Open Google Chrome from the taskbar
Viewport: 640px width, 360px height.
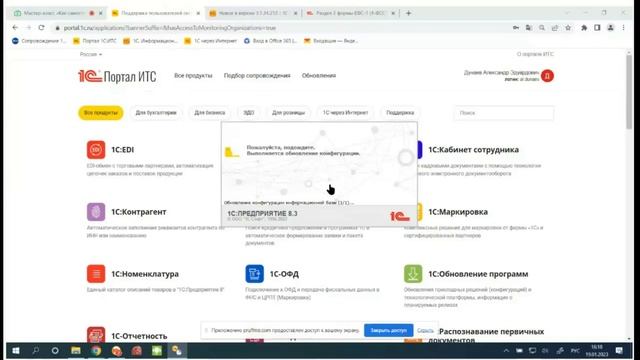96,351
